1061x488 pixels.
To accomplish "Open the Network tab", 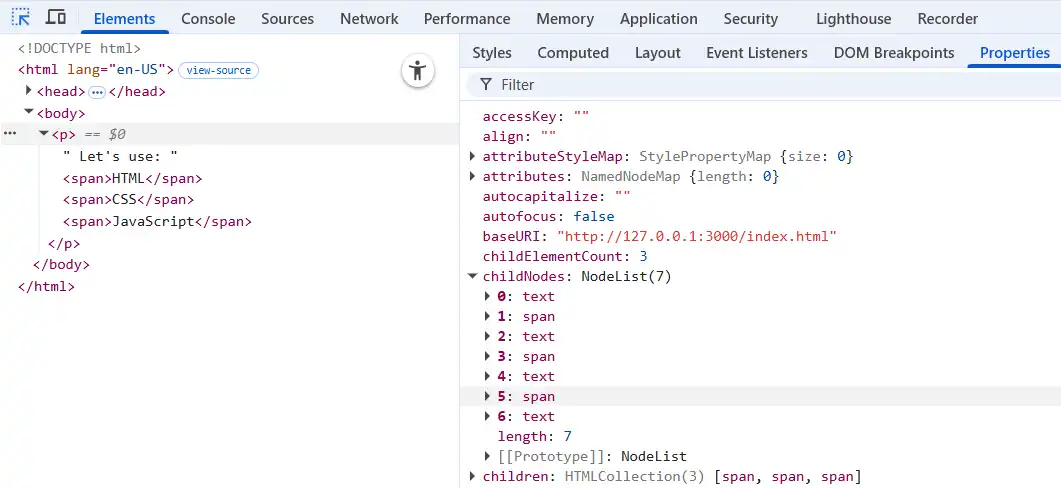I will coord(369,18).
